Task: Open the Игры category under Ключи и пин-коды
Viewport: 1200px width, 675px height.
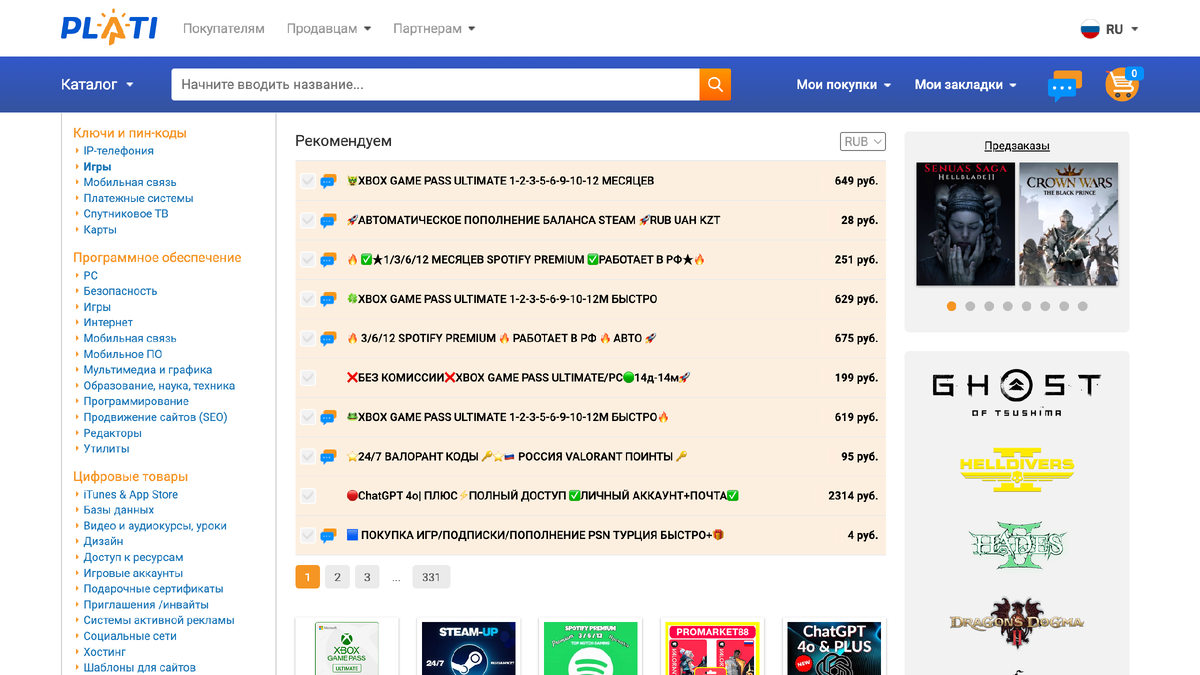Action: pos(97,167)
